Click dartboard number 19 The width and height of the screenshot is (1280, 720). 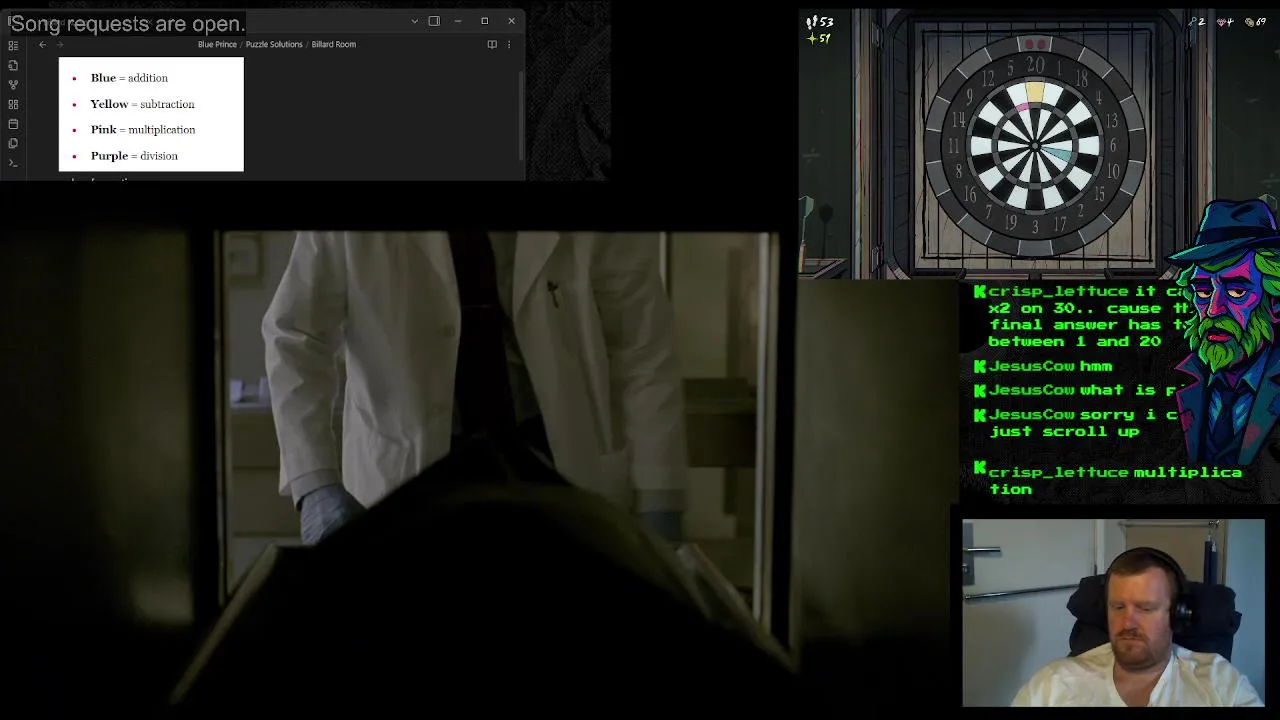(x=1011, y=222)
